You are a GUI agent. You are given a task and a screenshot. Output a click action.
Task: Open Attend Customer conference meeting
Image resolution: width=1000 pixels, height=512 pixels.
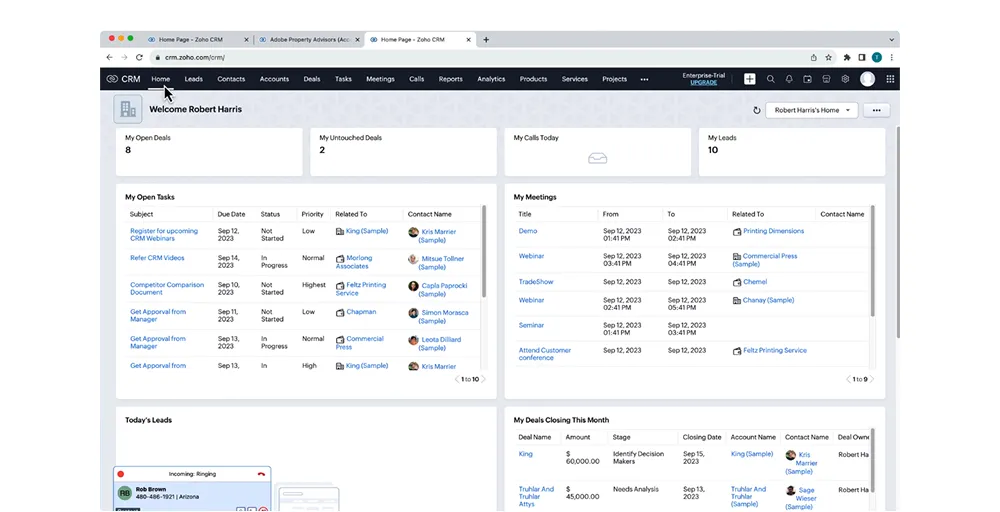pos(545,354)
